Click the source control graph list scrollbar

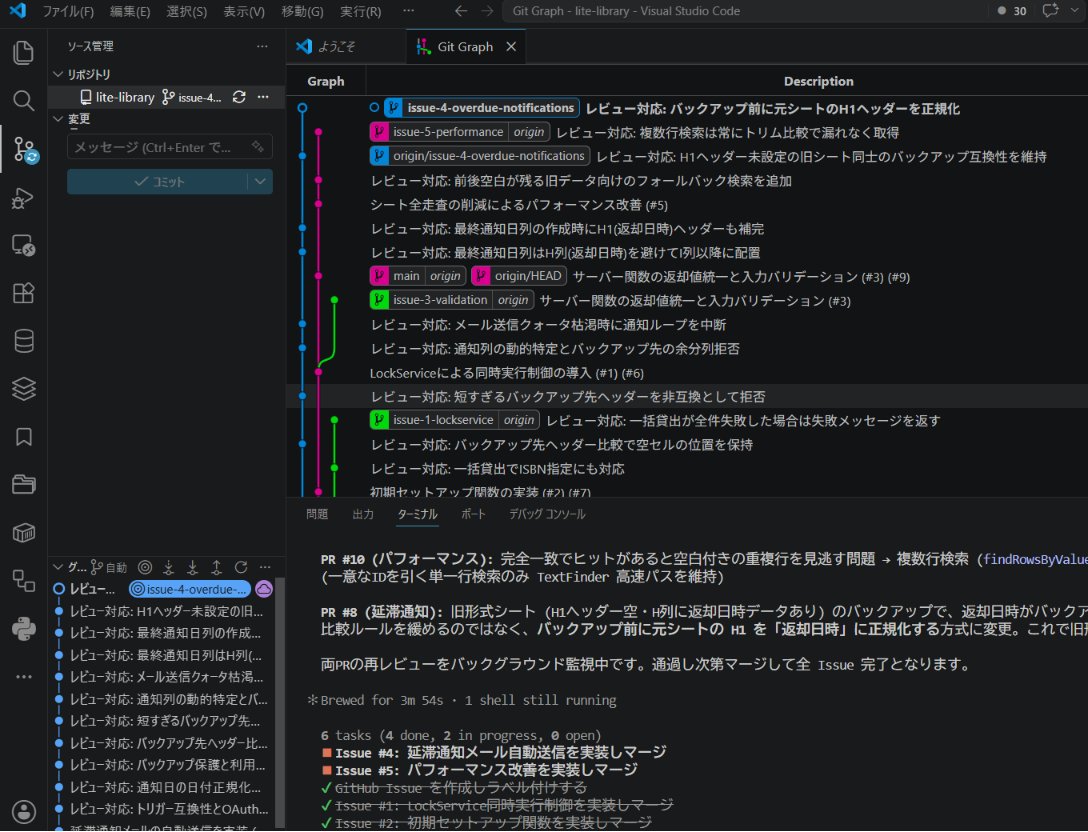(280, 702)
